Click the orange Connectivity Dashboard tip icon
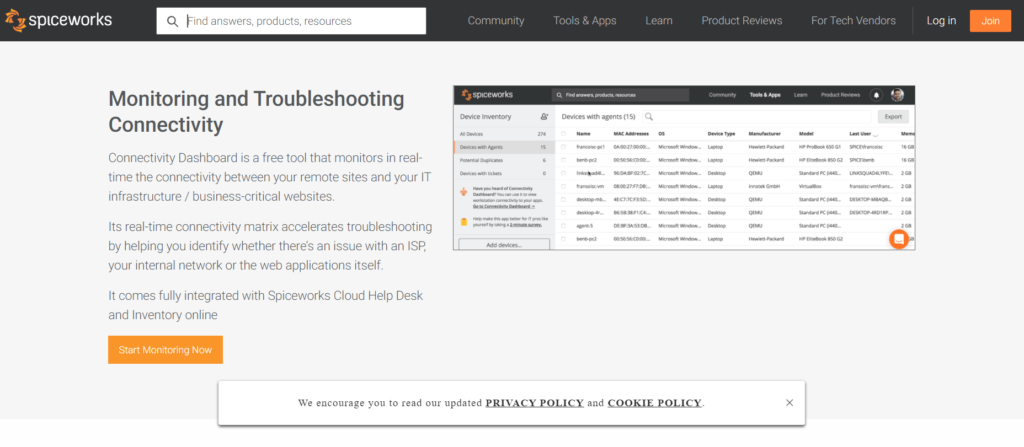The height and width of the screenshot is (447, 1024). pos(464,193)
